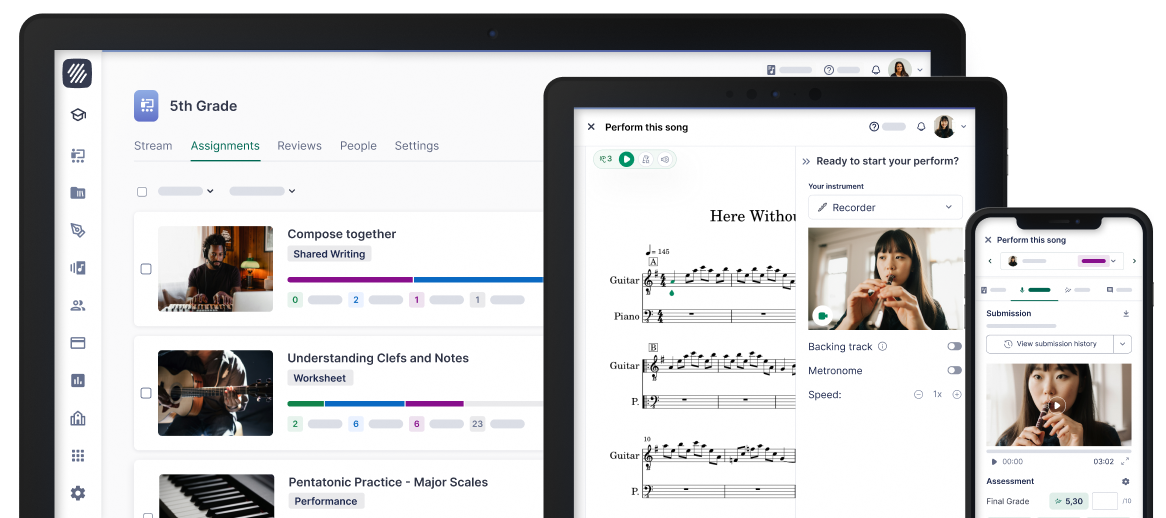Open the credit card billing sidebar icon

[x=78, y=343]
